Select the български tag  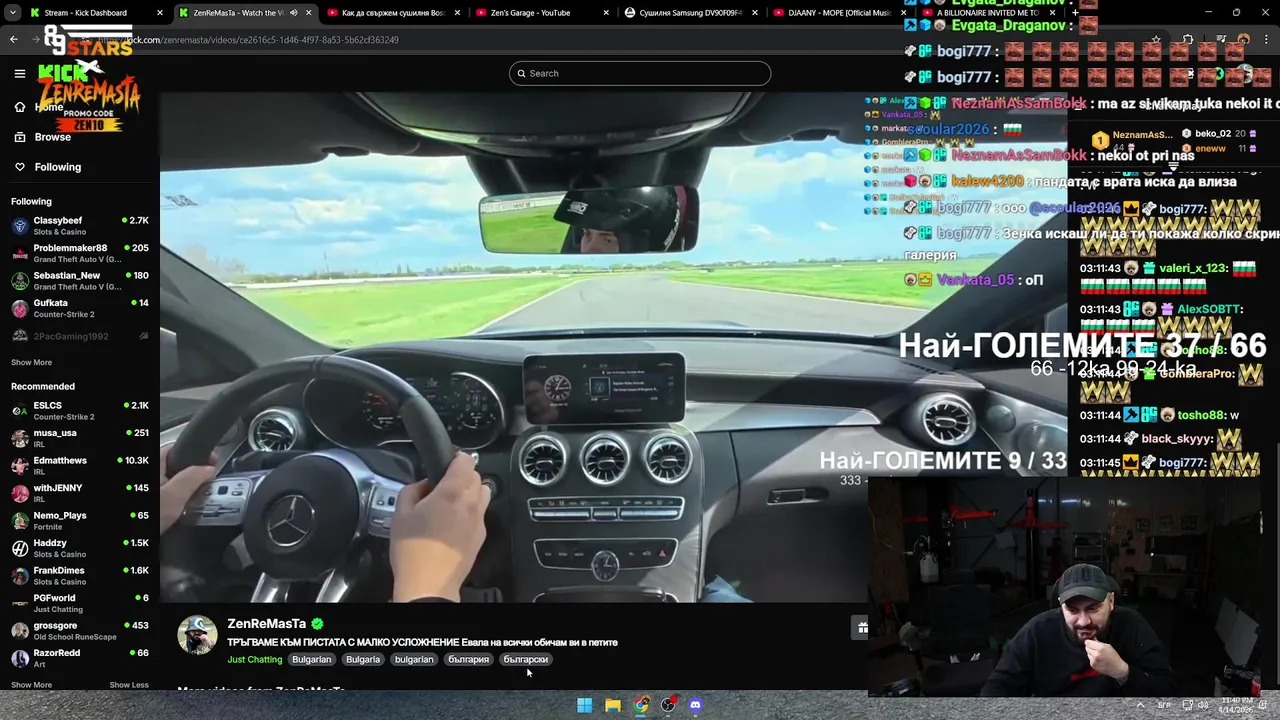point(525,659)
